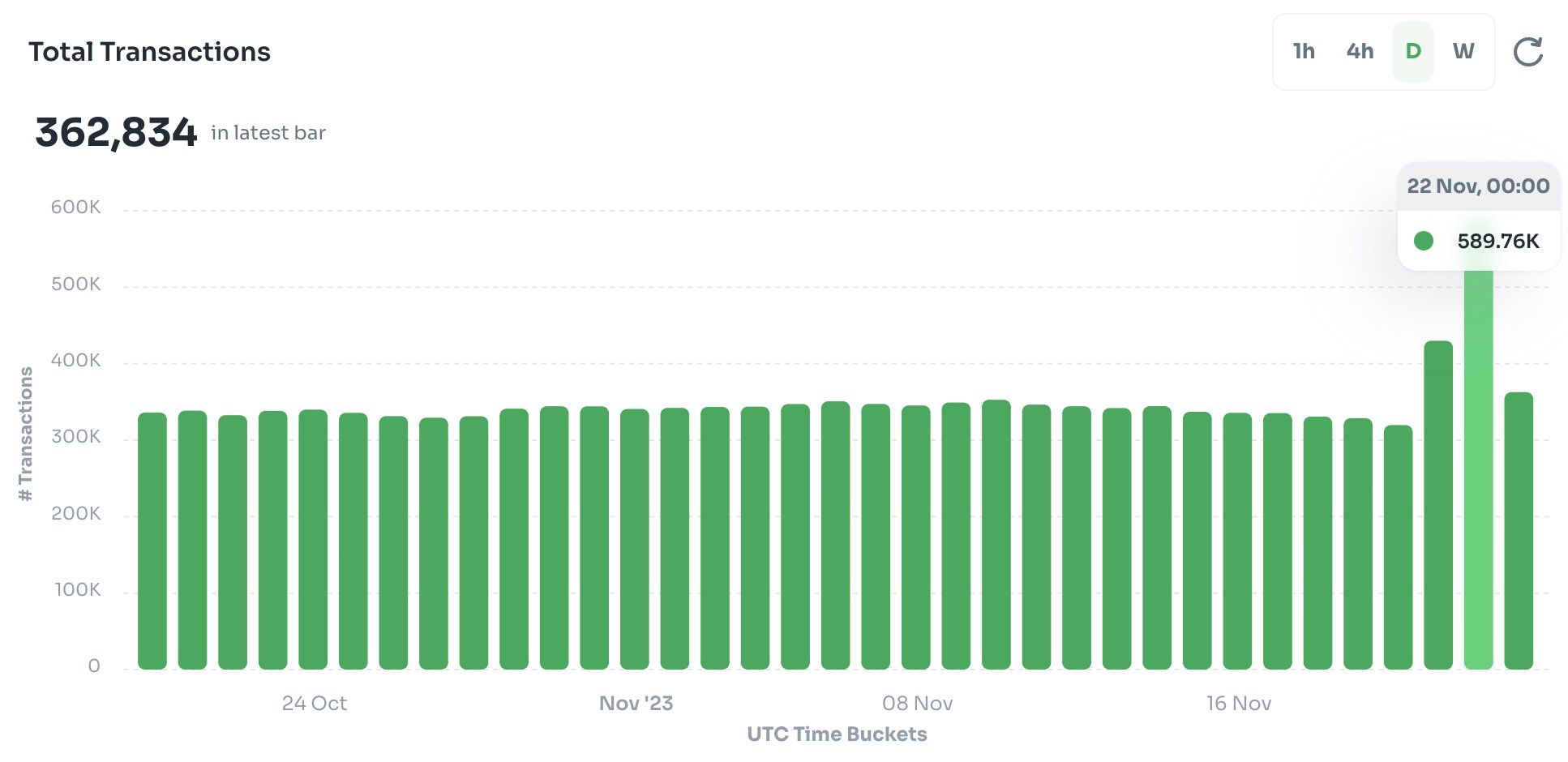Select the 1h interval option
The image size is (1568, 762).
point(1304,52)
